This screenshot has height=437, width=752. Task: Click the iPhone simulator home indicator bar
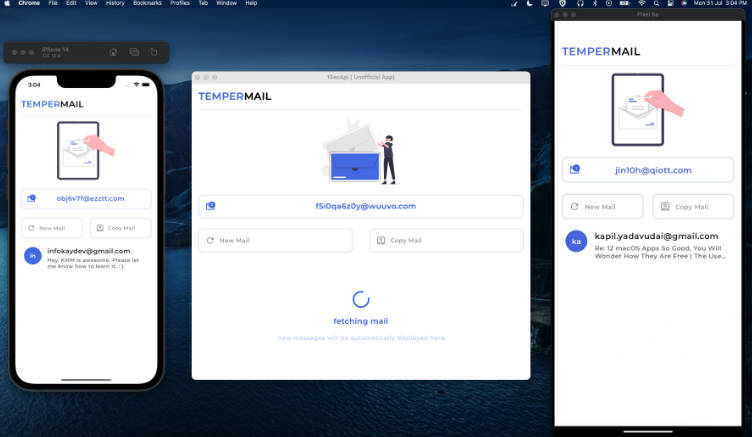pyautogui.click(x=86, y=380)
